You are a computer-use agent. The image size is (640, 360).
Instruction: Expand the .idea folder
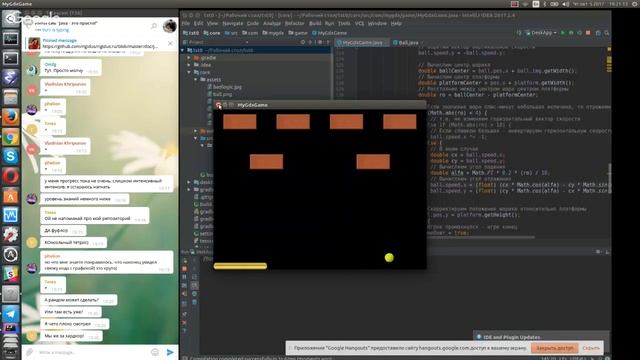(189, 65)
